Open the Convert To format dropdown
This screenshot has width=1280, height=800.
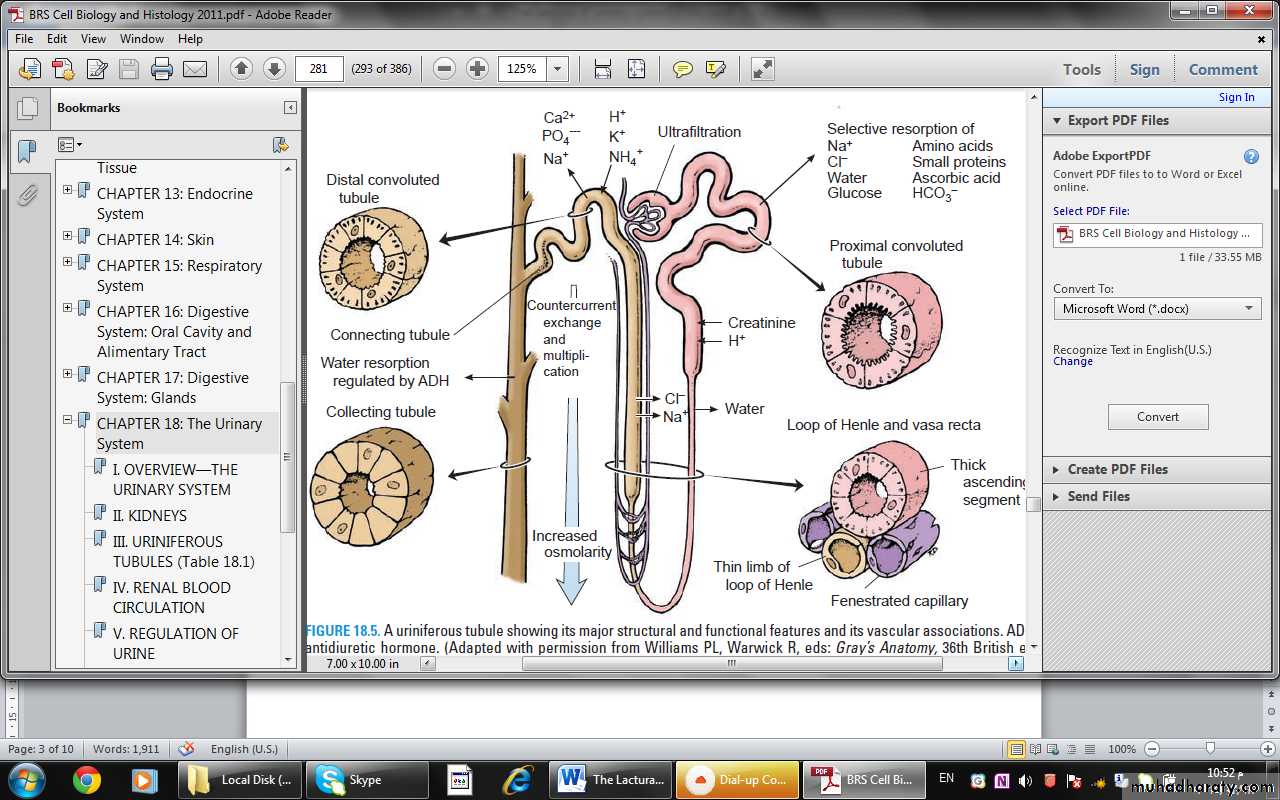[x=1157, y=309]
